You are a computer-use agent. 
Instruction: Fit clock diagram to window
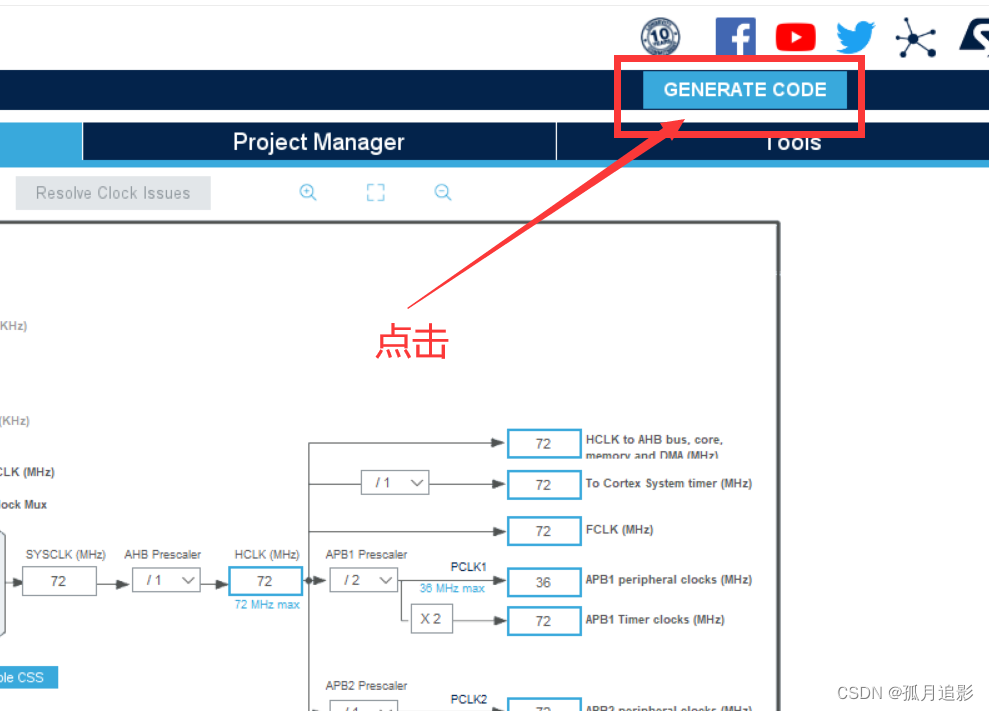376,192
